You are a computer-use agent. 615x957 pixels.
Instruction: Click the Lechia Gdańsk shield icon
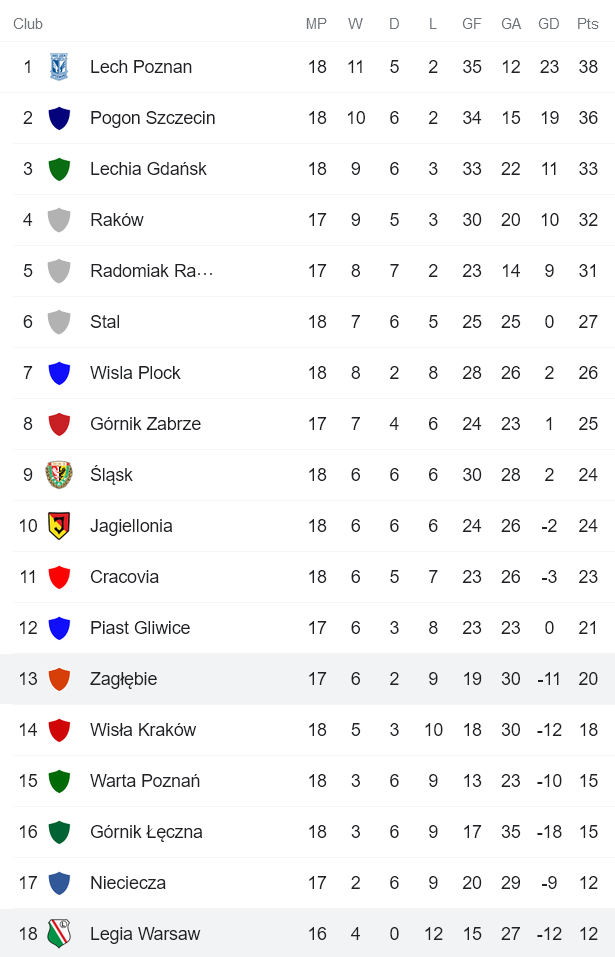point(59,169)
